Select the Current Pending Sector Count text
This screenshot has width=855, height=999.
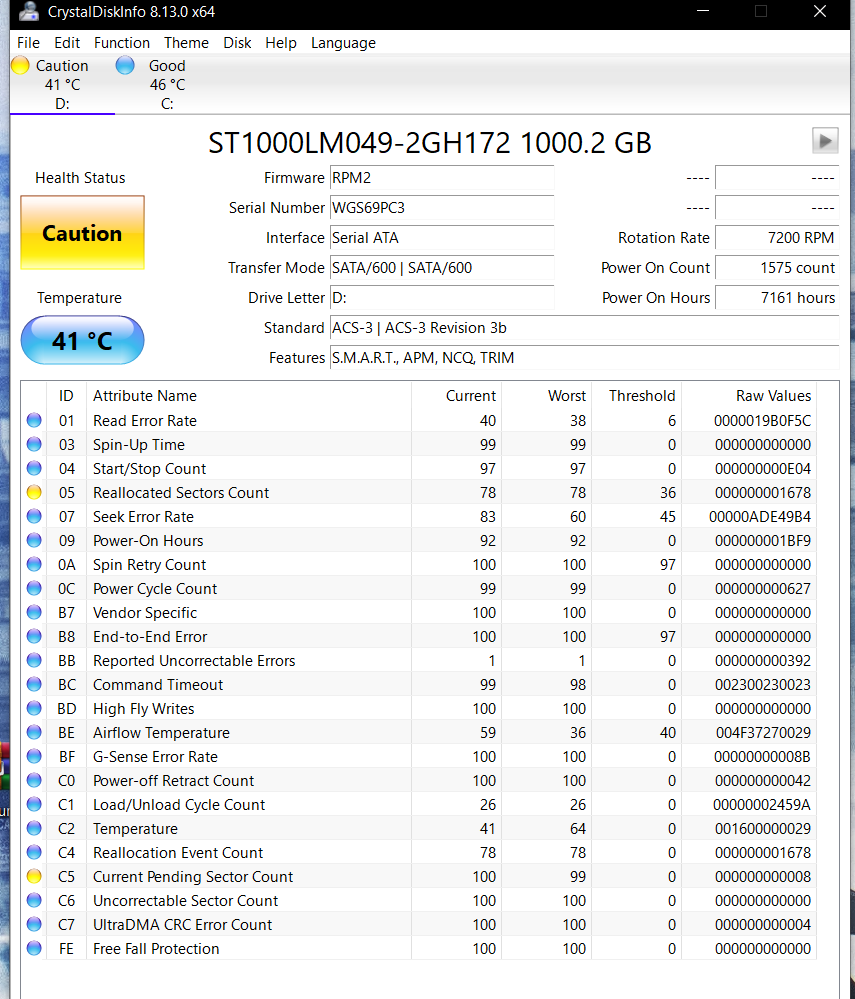point(193,877)
